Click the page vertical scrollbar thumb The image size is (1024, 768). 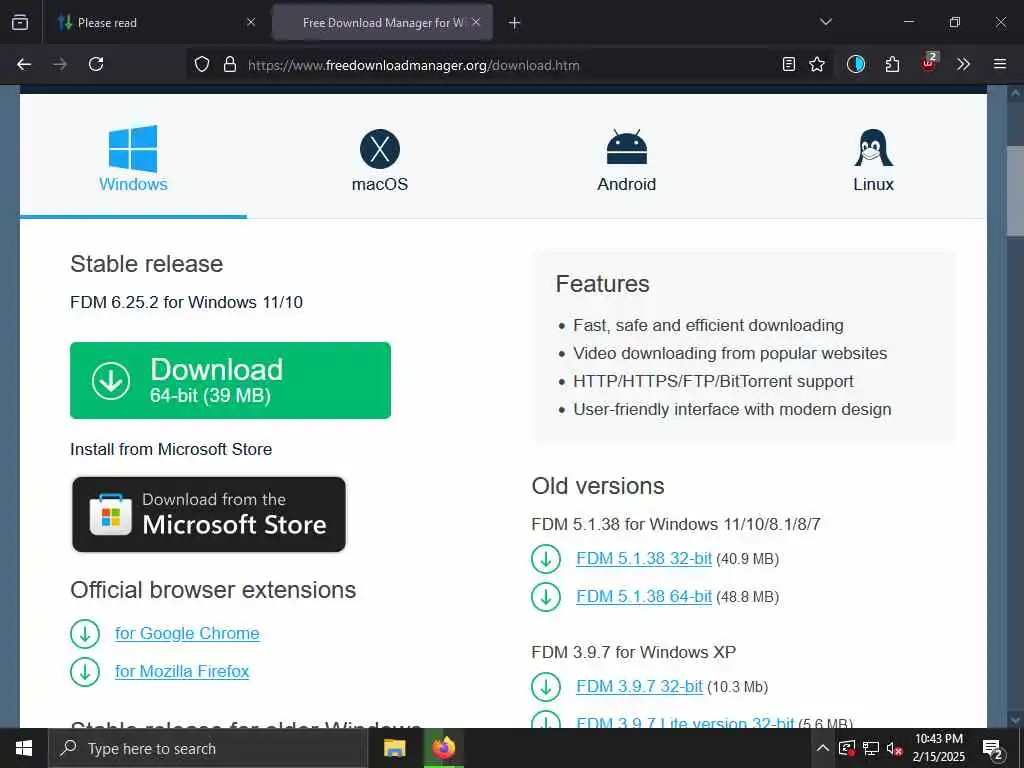tap(1015, 191)
